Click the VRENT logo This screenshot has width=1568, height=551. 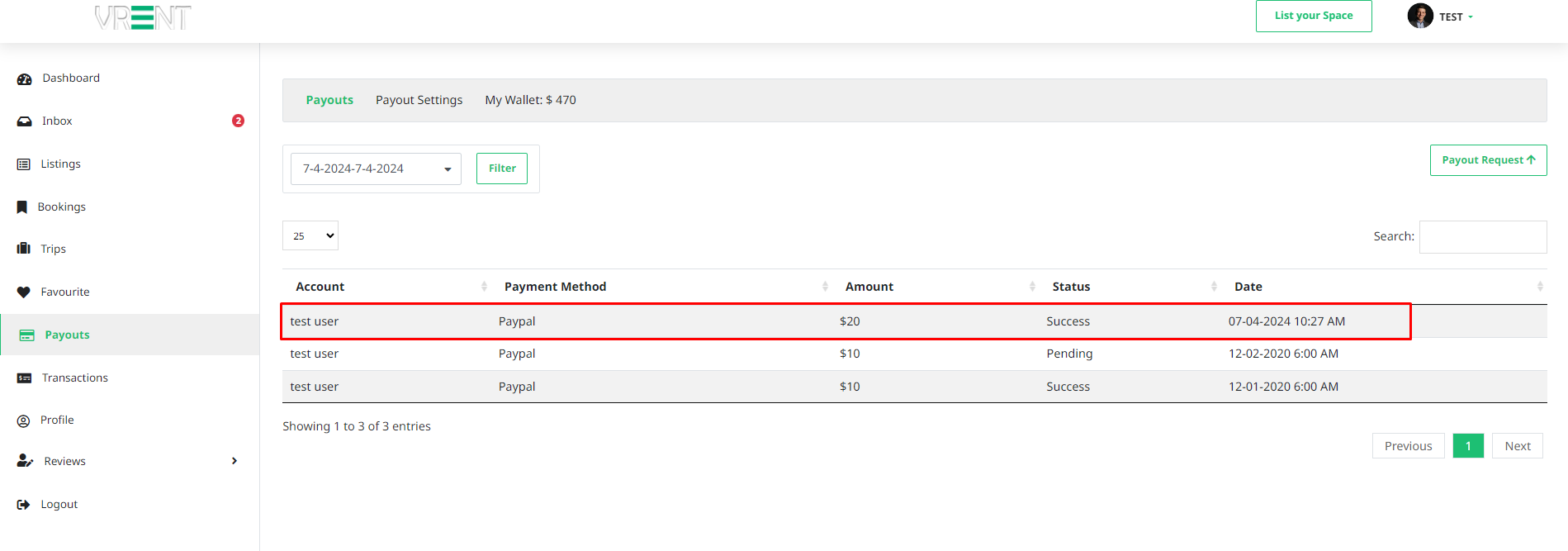(143, 17)
